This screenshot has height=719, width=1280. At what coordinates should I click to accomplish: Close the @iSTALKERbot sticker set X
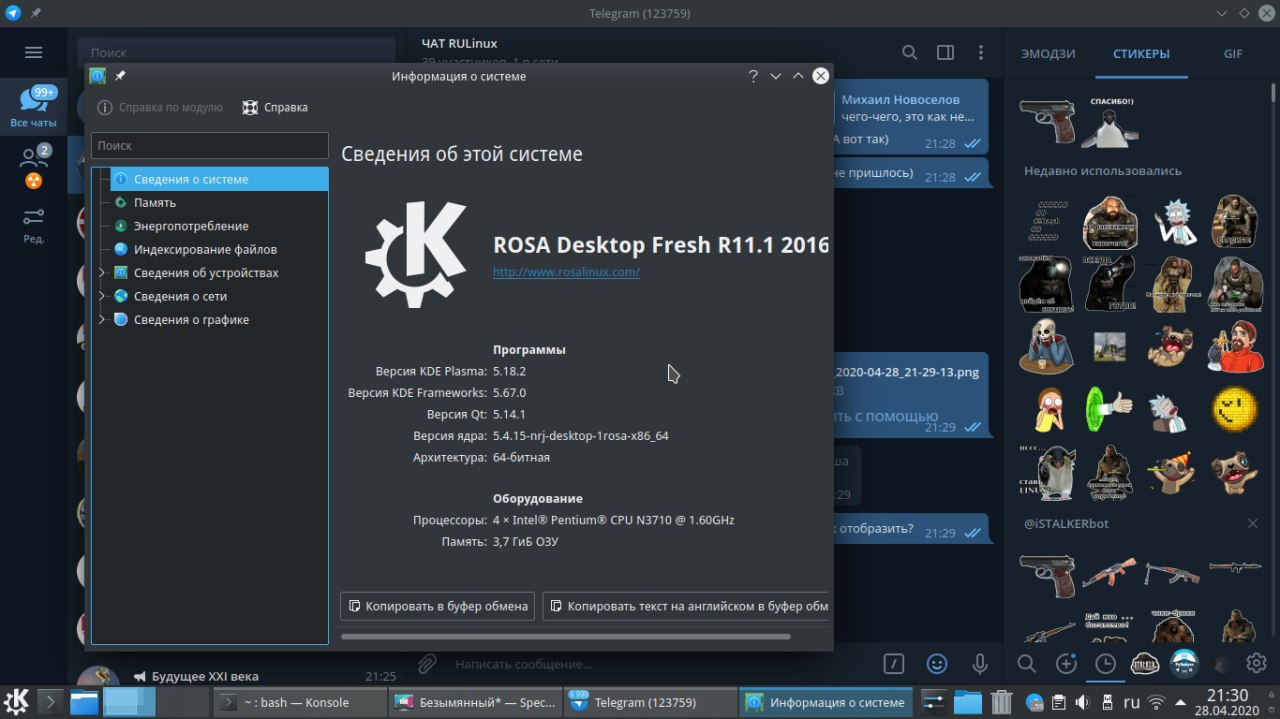(1252, 523)
